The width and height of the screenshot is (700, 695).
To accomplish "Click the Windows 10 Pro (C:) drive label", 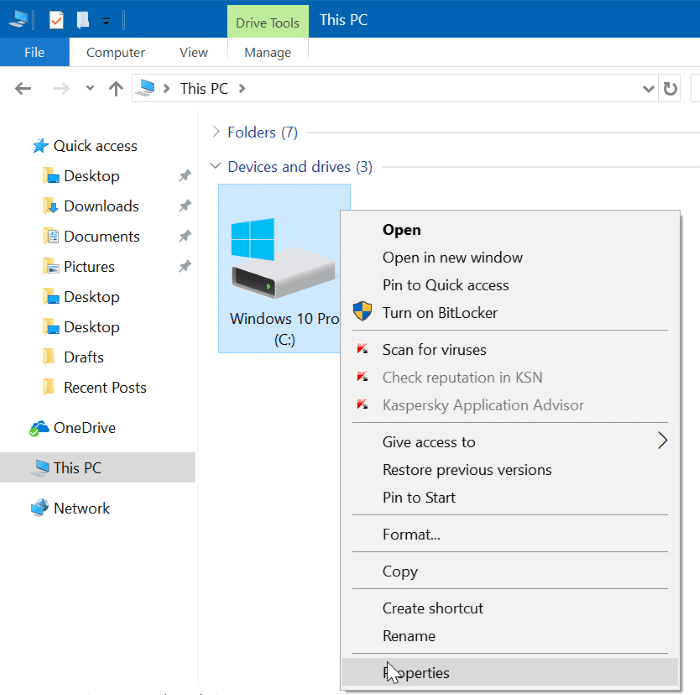I will tap(284, 329).
